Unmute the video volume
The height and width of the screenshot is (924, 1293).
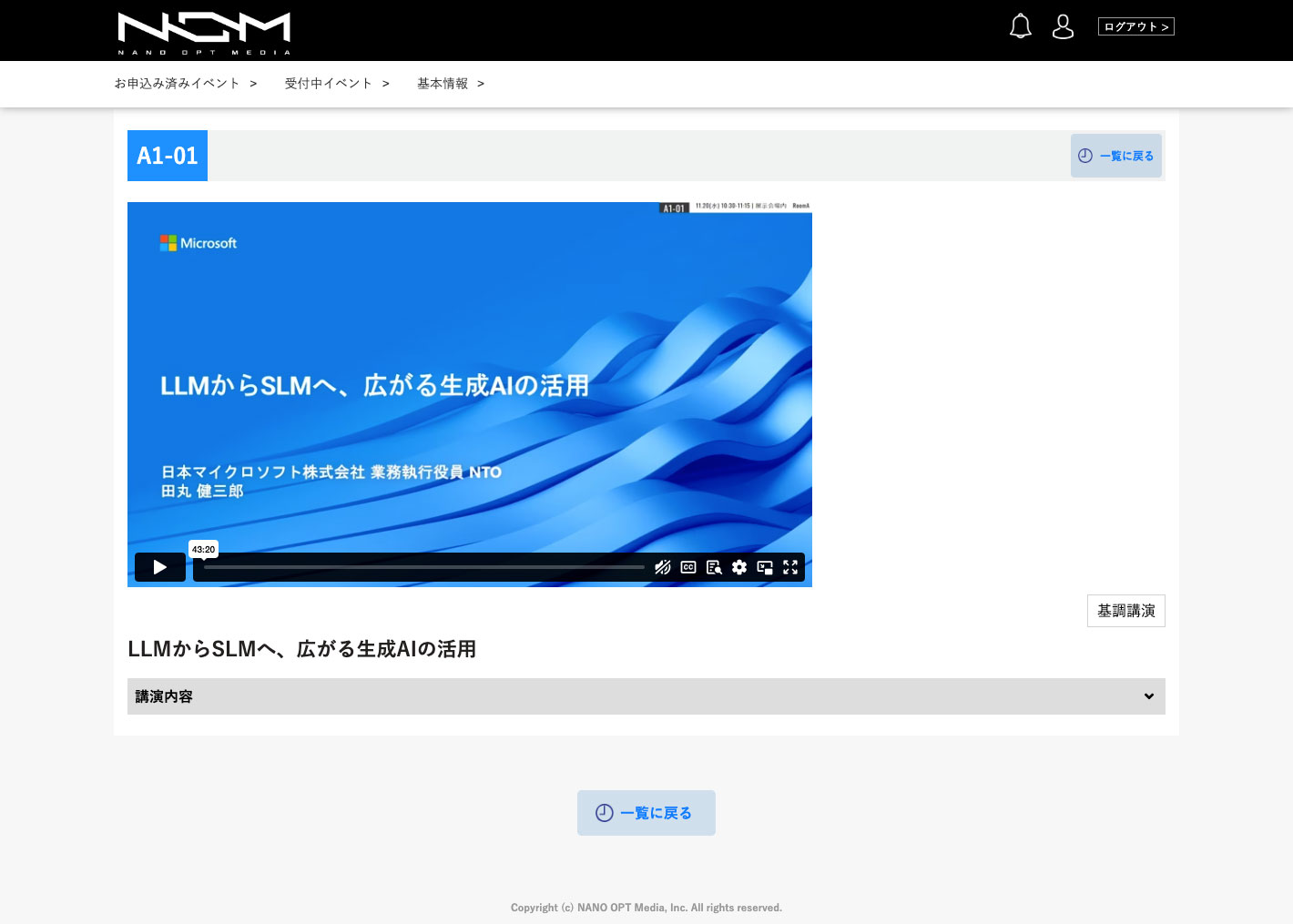(x=663, y=567)
